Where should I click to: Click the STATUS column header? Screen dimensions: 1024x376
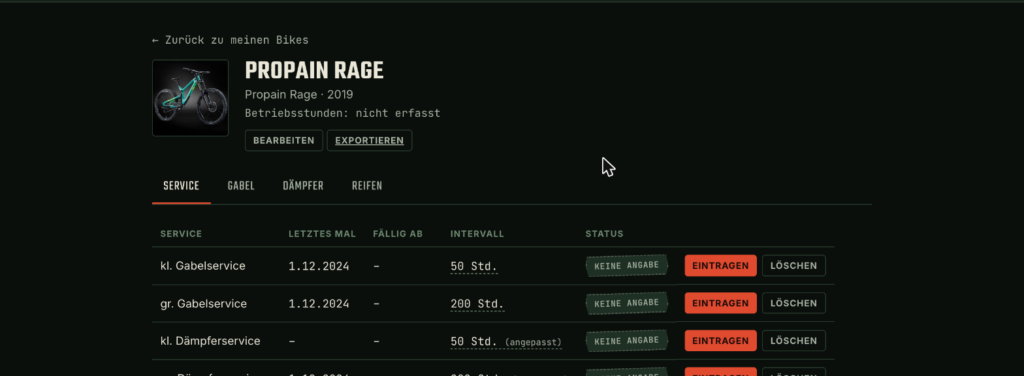[x=604, y=234]
